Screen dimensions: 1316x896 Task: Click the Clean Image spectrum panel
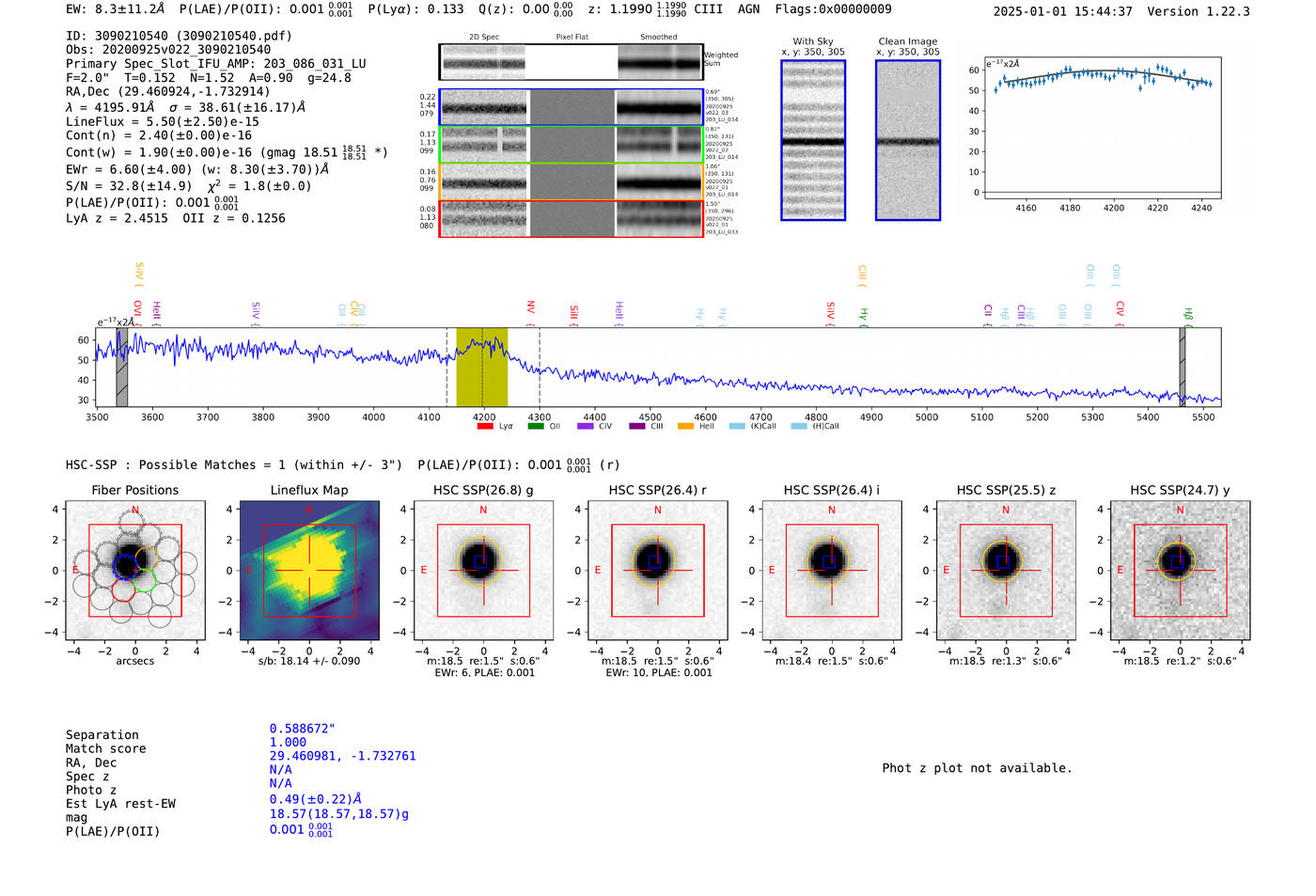908,140
